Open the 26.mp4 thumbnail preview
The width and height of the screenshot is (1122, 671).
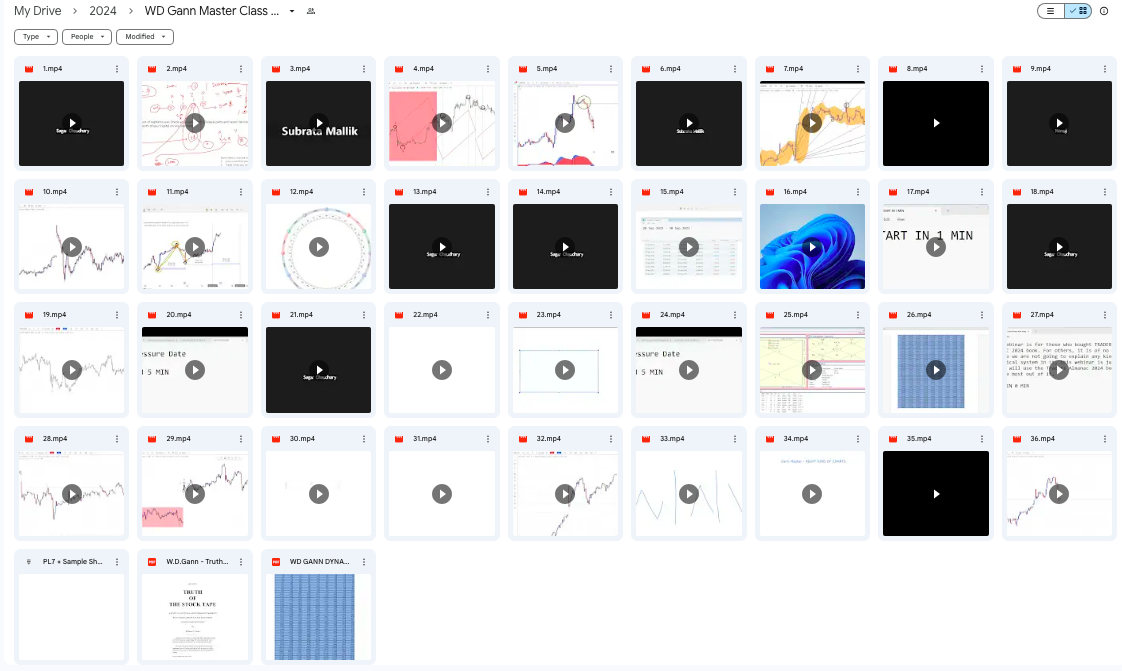tap(935, 369)
